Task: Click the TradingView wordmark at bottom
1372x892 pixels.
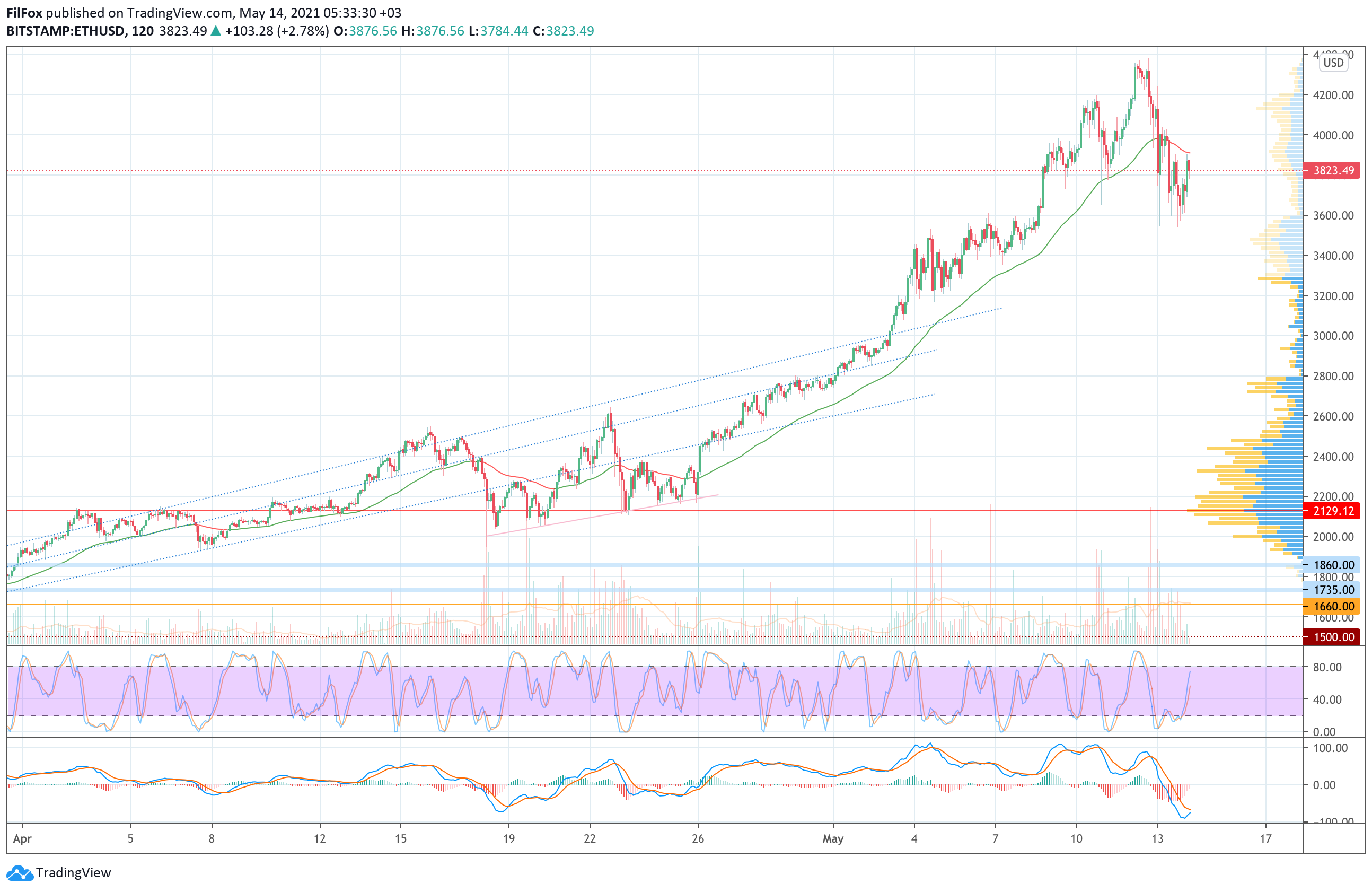Action: click(x=73, y=873)
